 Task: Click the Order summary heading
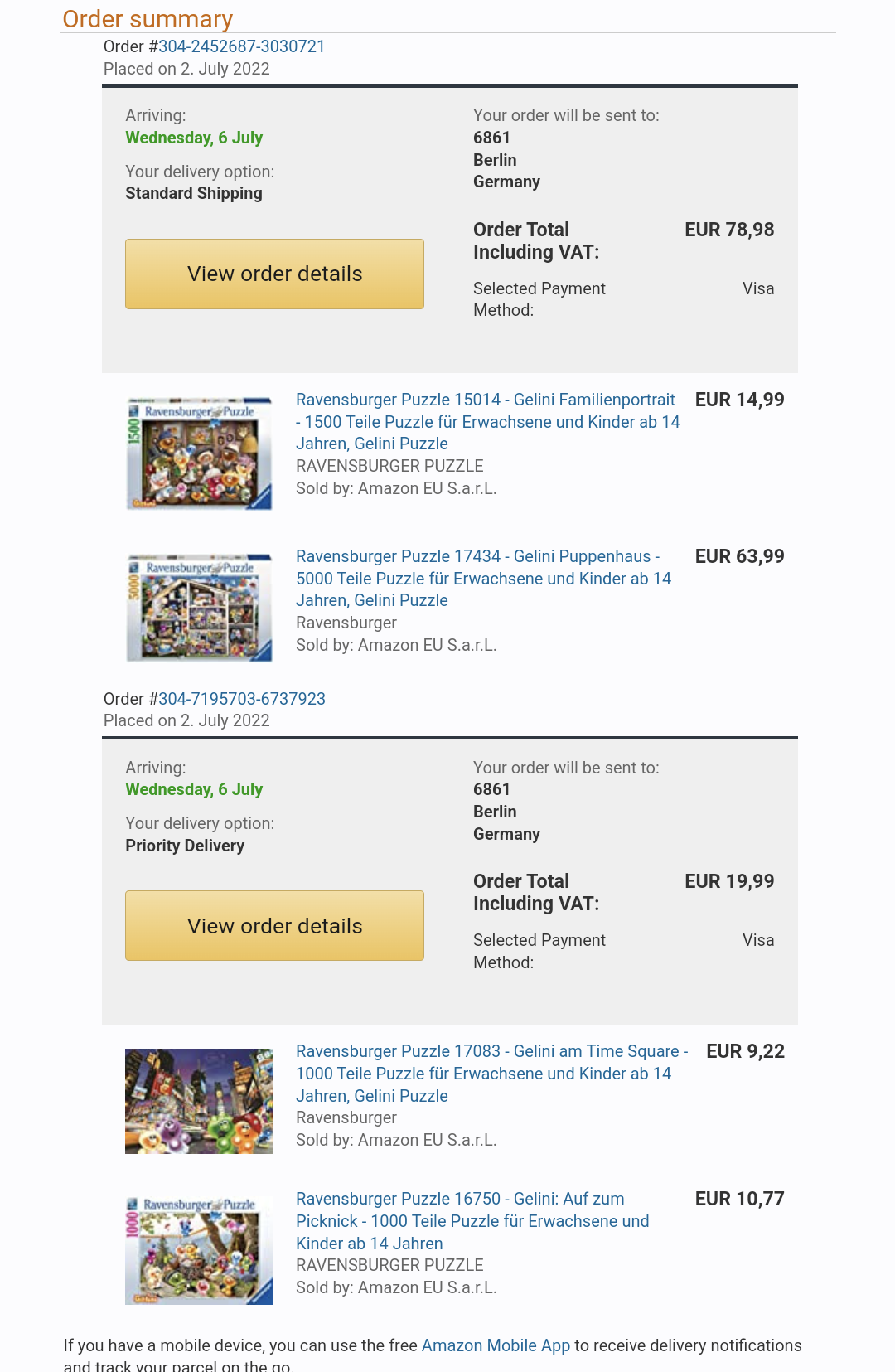[148, 19]
